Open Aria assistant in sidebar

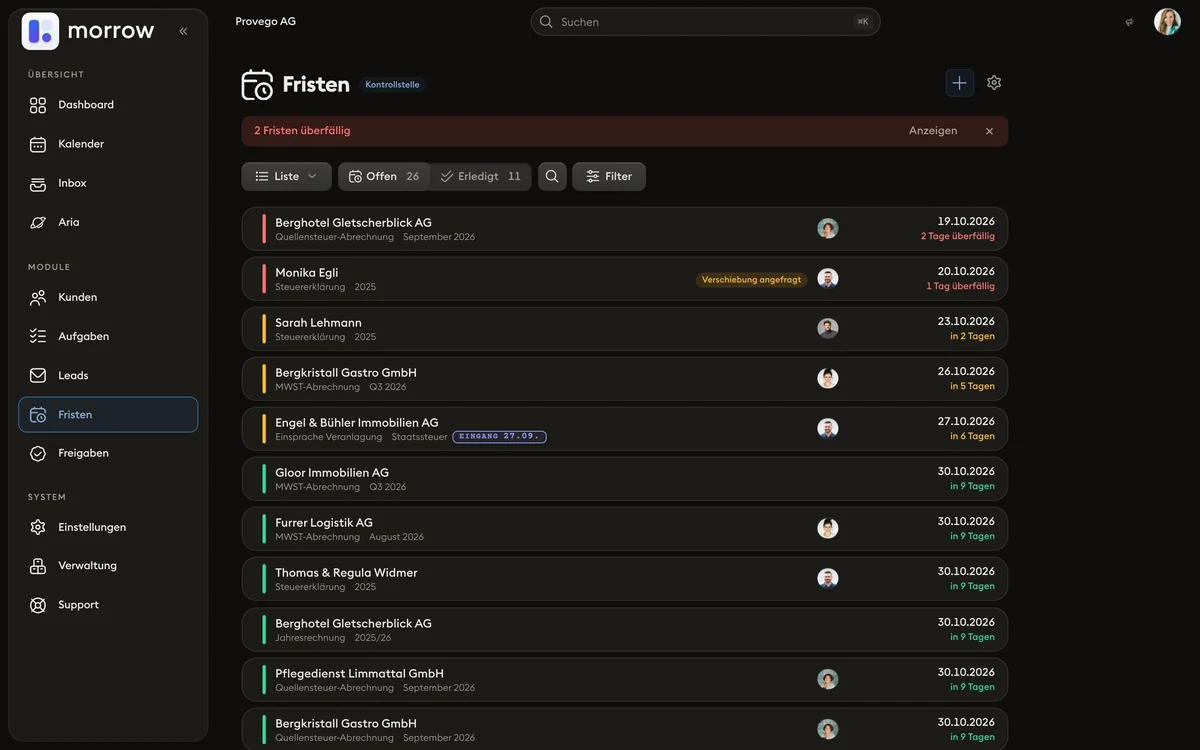click(x=108, y=222)
